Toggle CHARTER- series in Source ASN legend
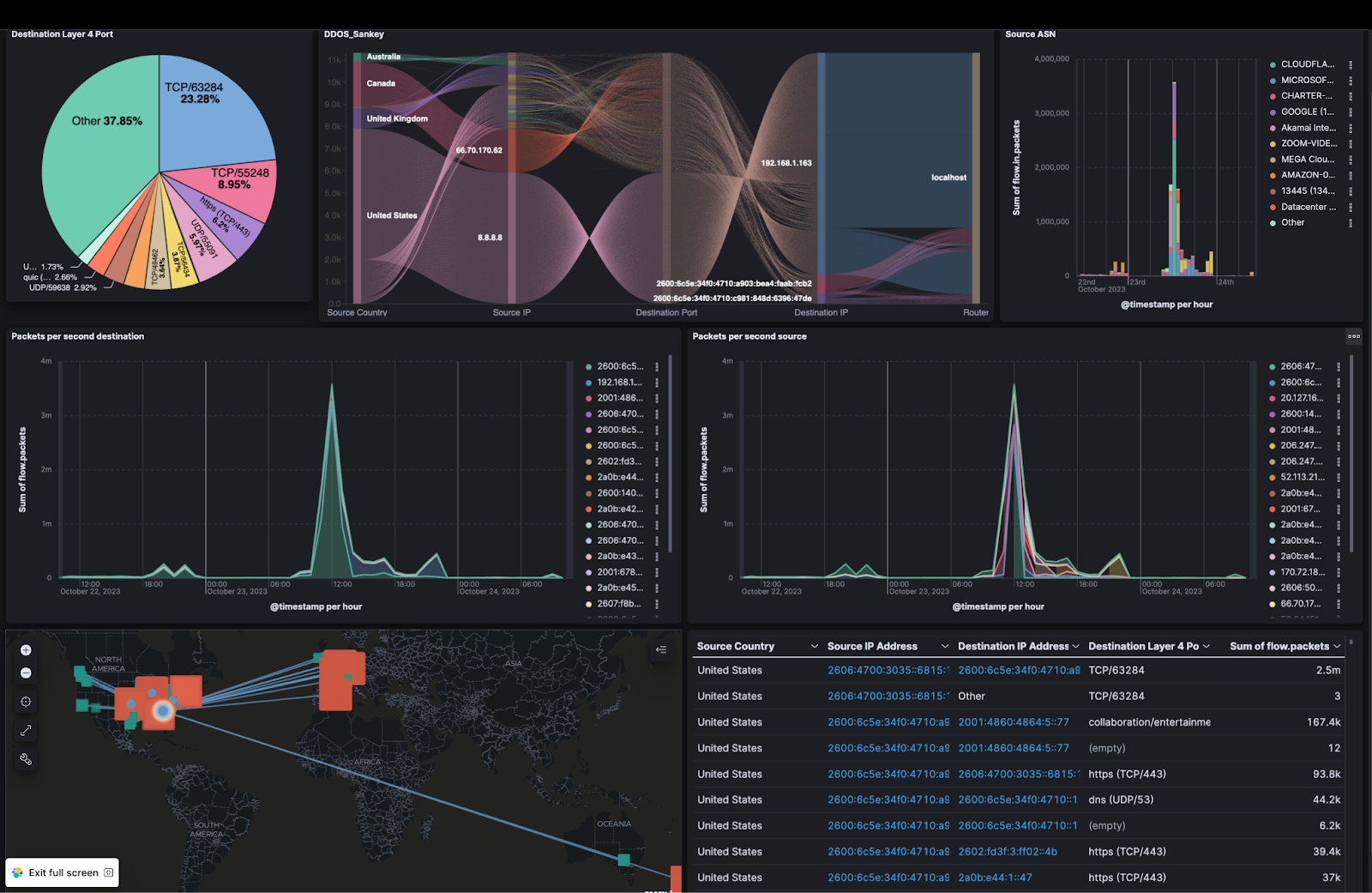The image size is (1372, 893). pyautogui.click(x=1307, y=96)
